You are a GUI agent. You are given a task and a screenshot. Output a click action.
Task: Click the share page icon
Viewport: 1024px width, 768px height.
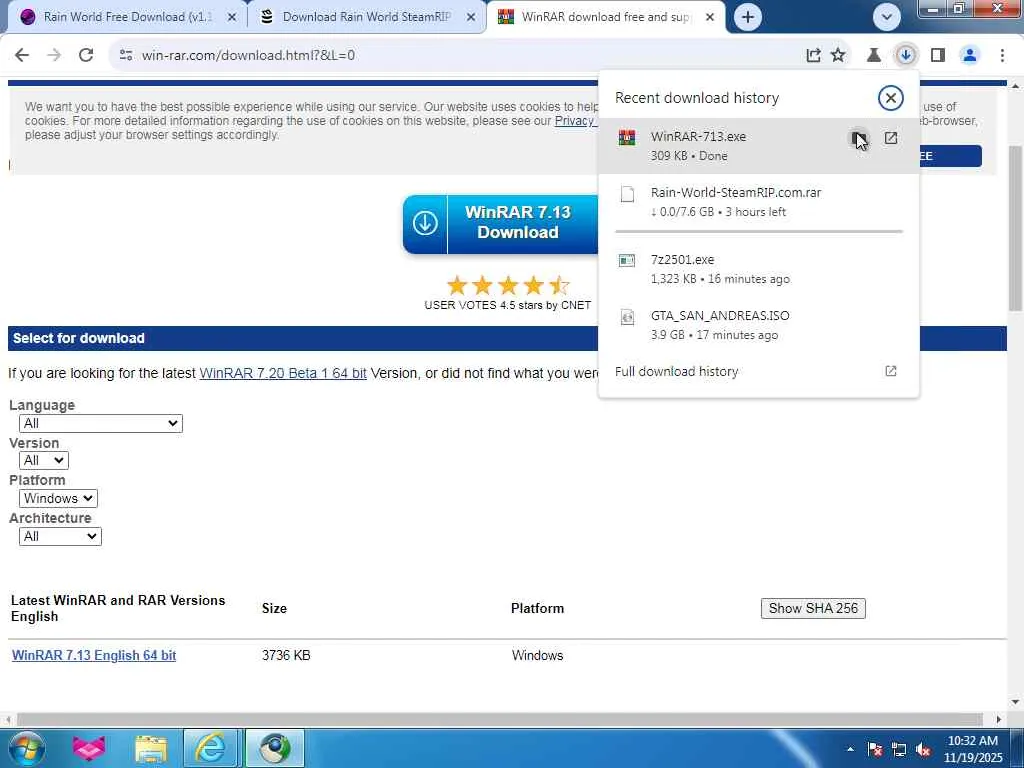pyautogui.click(x=813, y=56)
